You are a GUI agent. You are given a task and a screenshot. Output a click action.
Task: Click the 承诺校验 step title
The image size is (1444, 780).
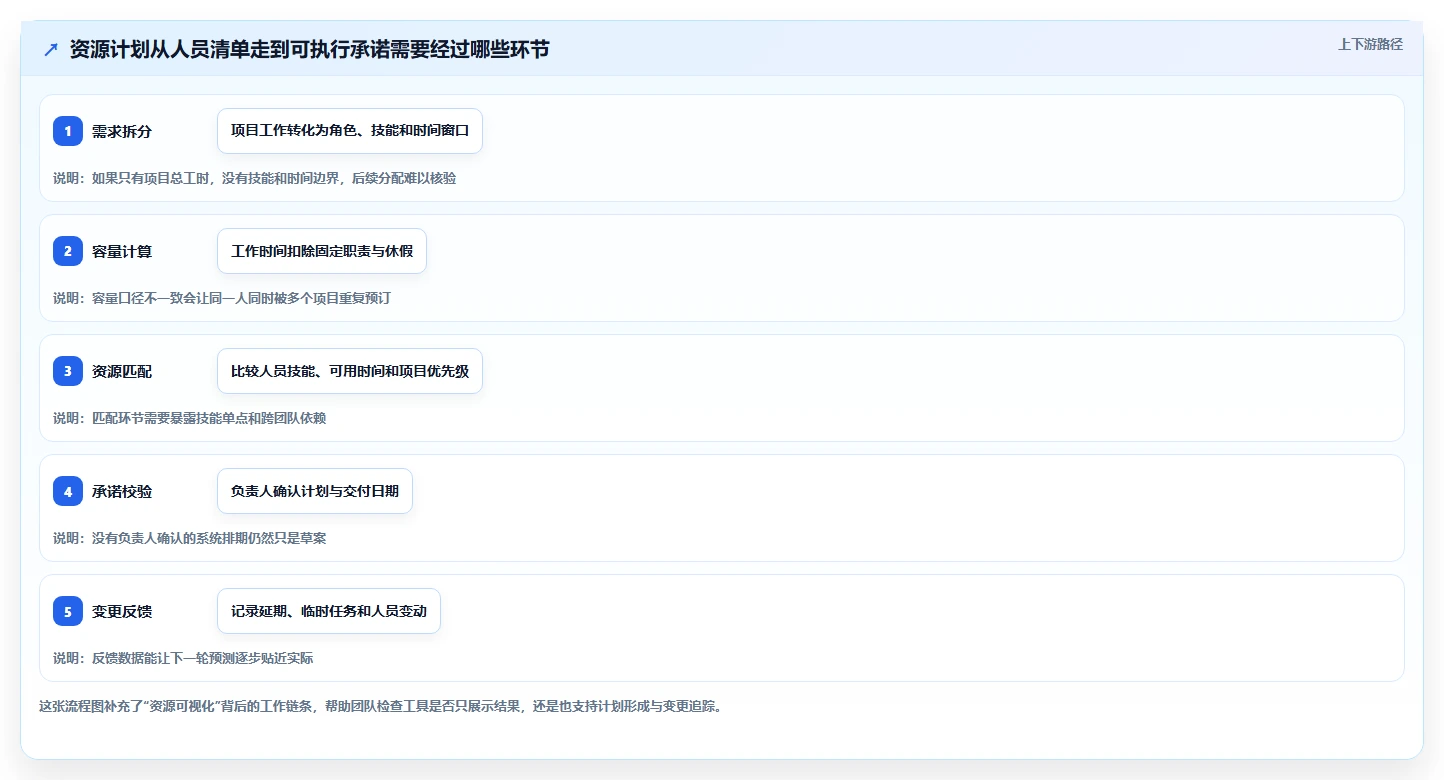122,492
